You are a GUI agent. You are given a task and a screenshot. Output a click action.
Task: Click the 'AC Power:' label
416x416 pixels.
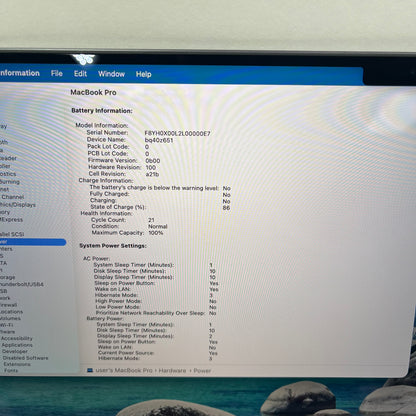coord(97,258)
